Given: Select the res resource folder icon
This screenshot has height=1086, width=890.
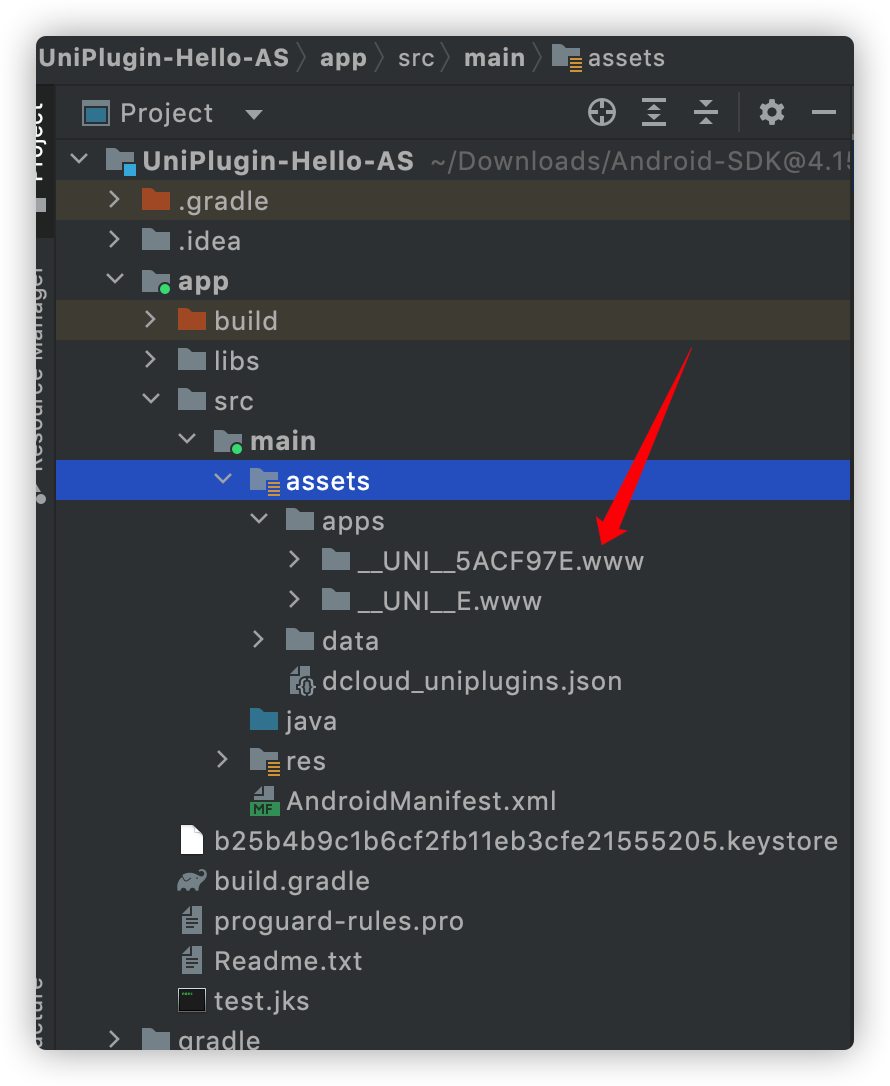Looking at the screenshot, I should point(265,761).
